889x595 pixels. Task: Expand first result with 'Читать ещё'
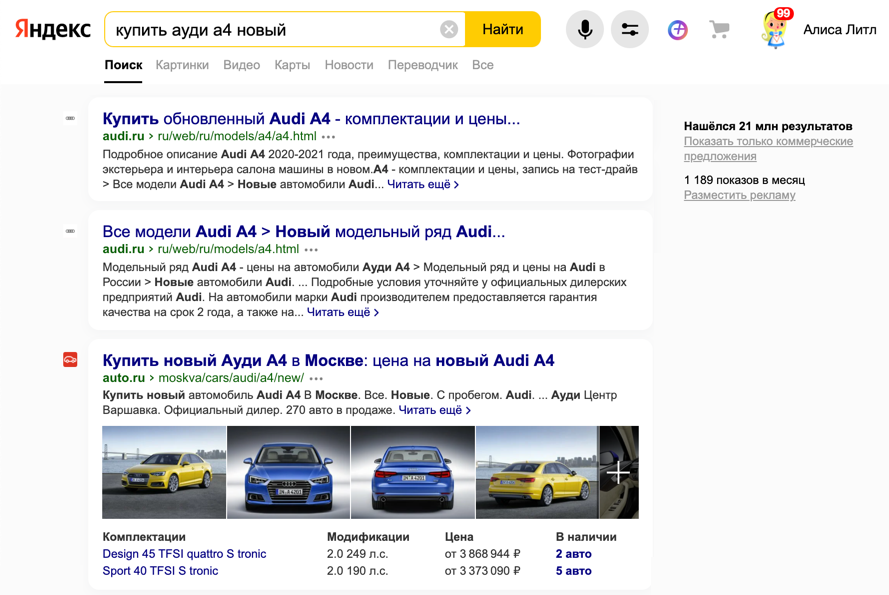(422, 184)
